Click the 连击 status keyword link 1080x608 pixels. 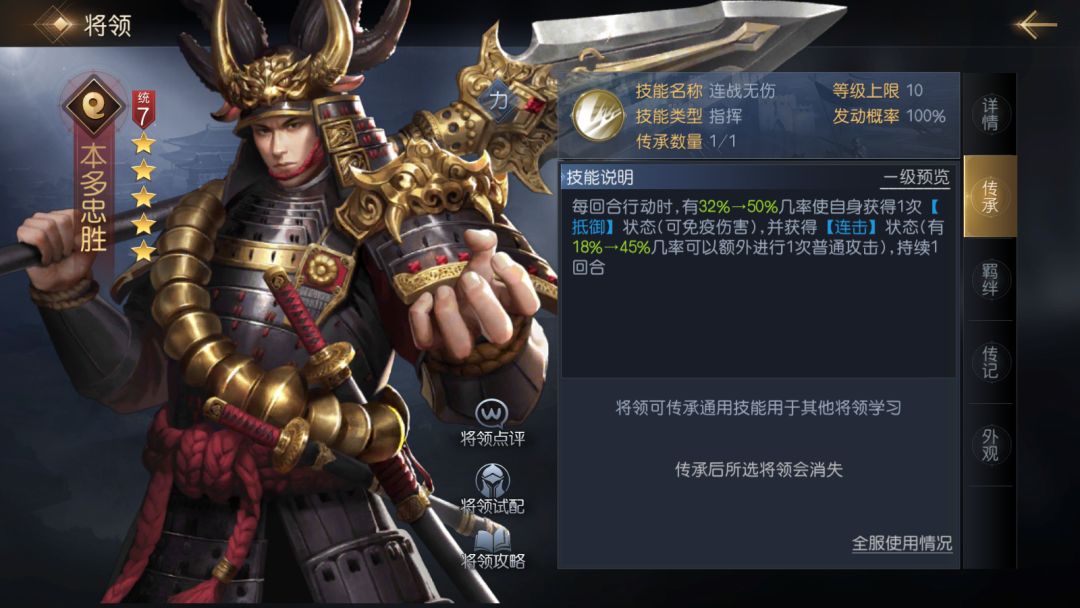(851, 227)
